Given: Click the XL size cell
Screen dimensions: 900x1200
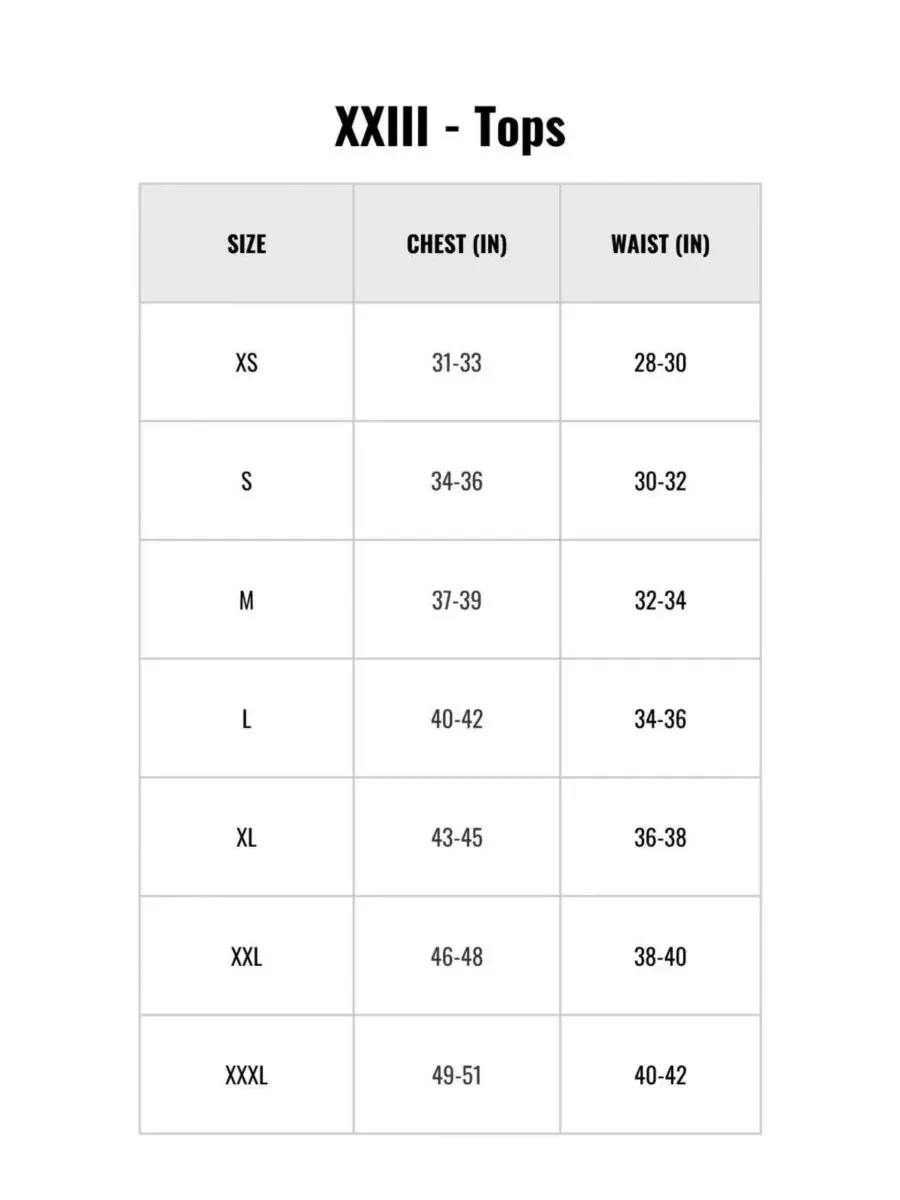Looking at the screenshot, I should (x=247, y=838).
